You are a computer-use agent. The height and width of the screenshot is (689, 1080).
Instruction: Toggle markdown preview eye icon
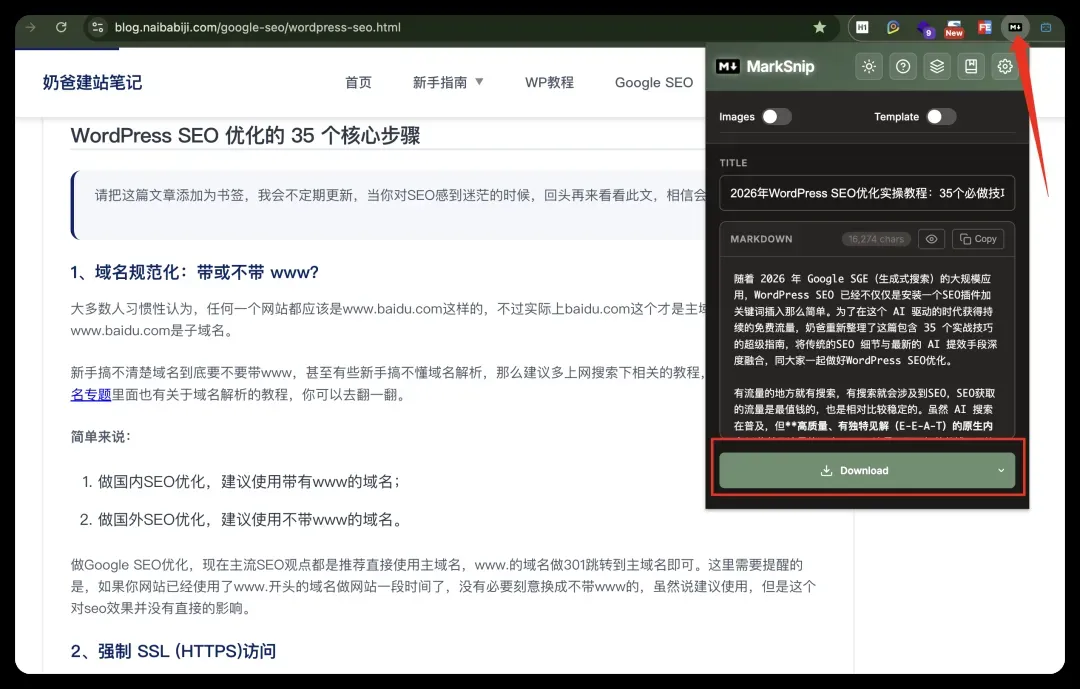pyautogui.click(x=931, y=239)
